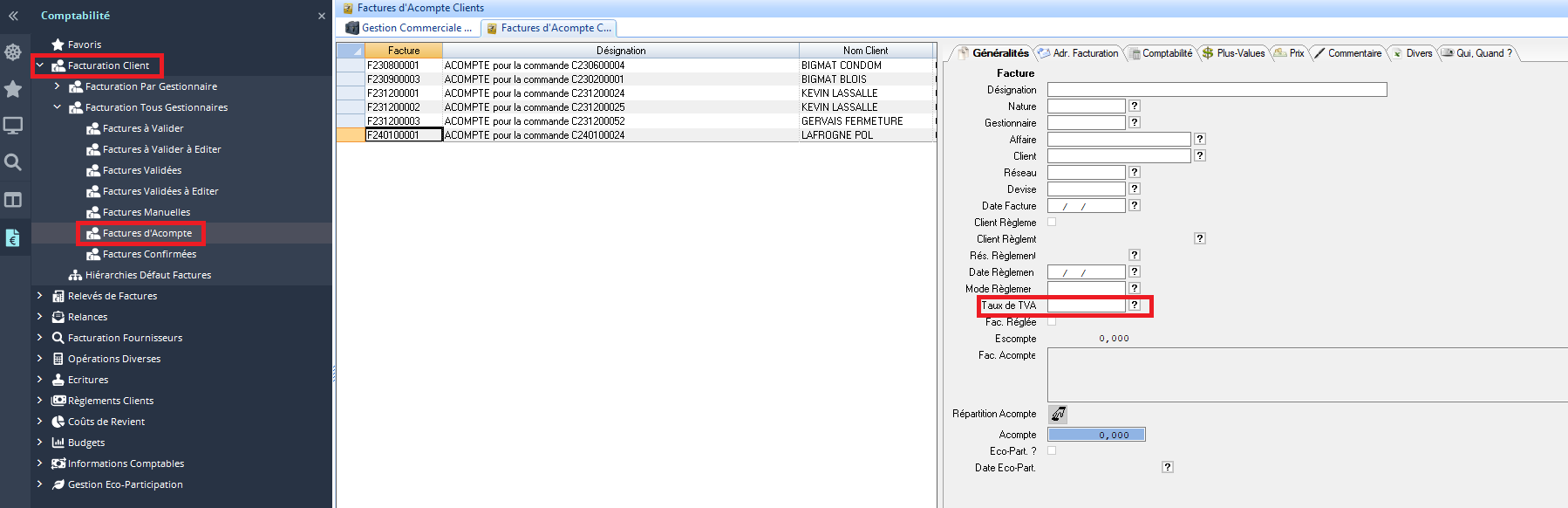The height and width of the screenshot is (508, 1568).
Task: Open the star favorites icon in sidebar strip
Action: coord(13,89)
